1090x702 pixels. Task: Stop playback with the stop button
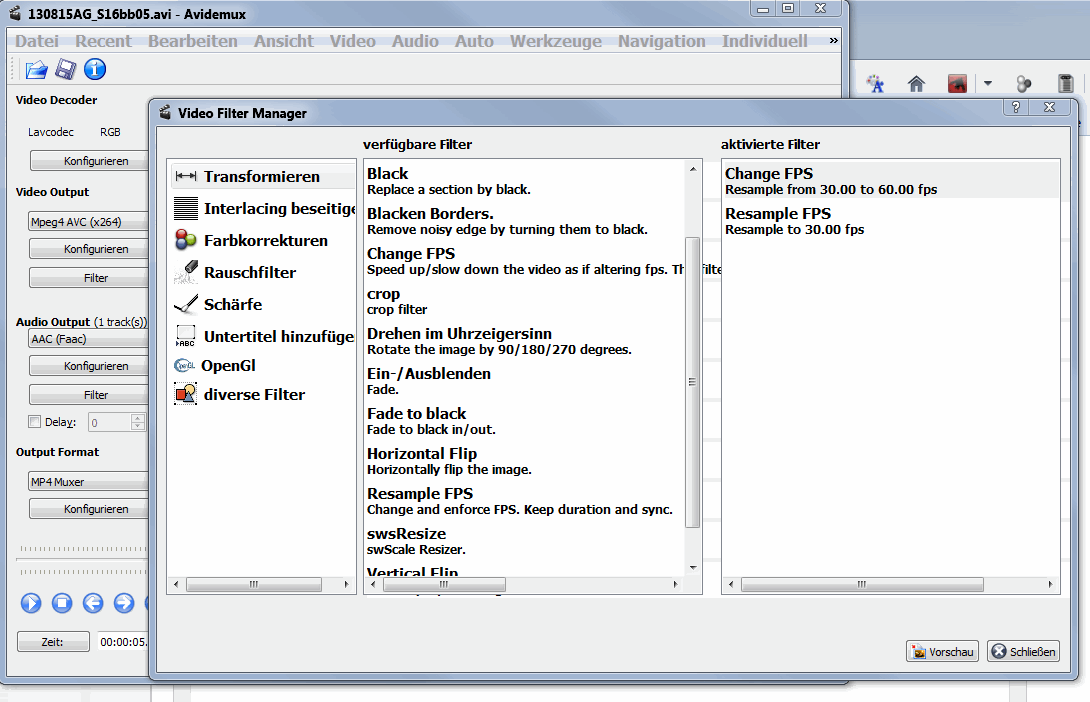pyautogui.click(x=62, y=603)
